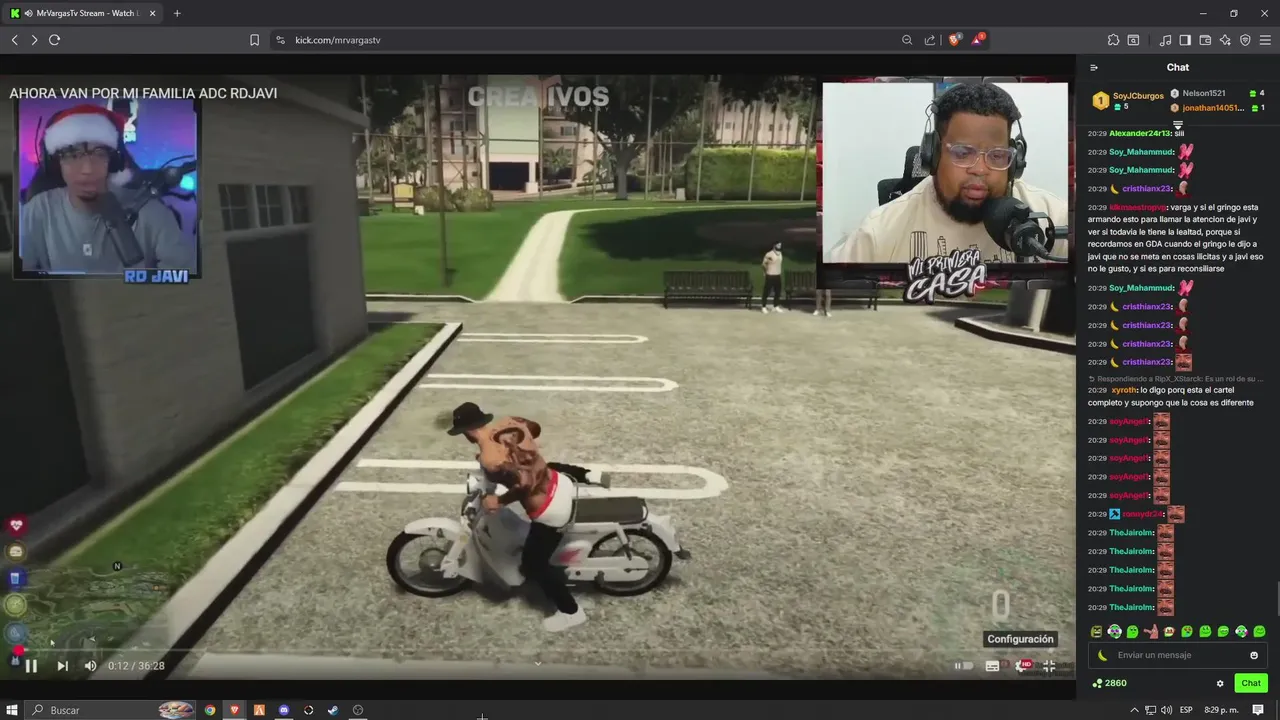The width and height of the screenshot is (1280, 720).
Task: Skip to next with the player's next button
Action: tap(62, 666)
